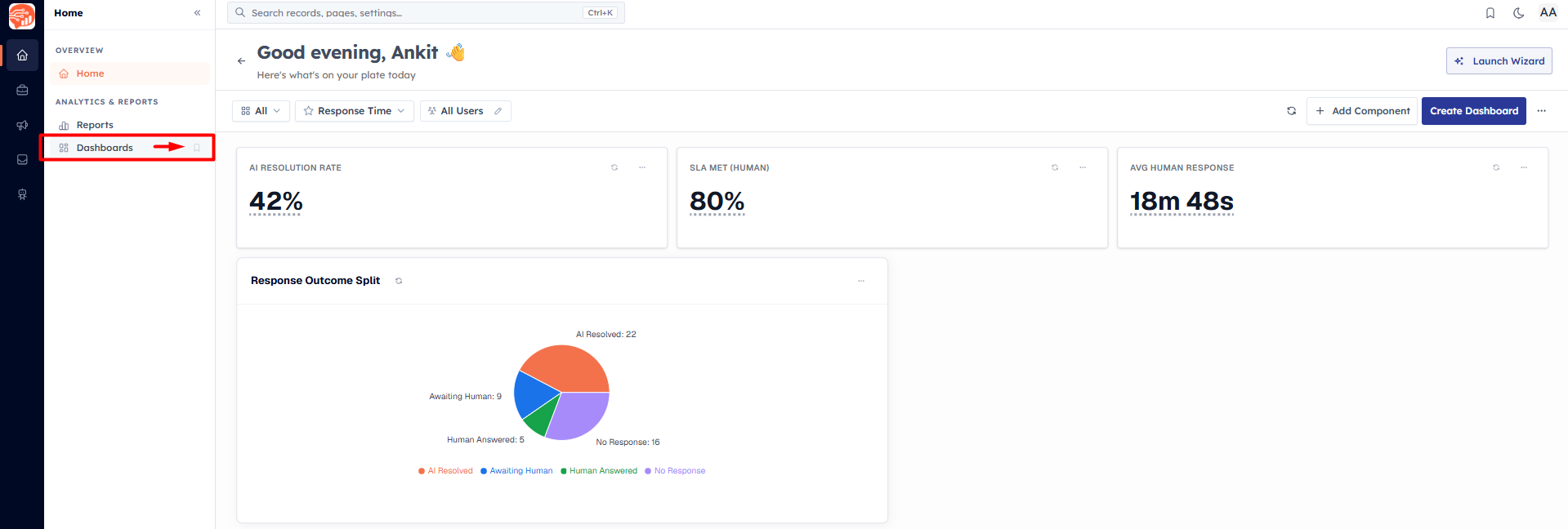
Task: Open the Response Time dashboard dropdown
Action: pyautogui.click(x=355, y=111)
